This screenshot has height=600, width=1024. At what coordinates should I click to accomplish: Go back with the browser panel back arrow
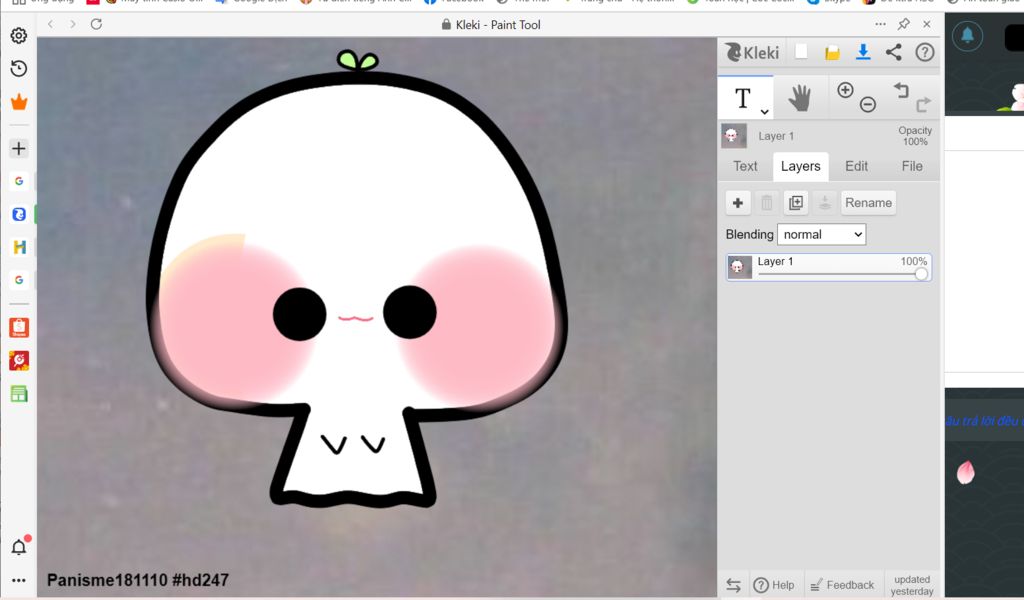tap(50, 24)
